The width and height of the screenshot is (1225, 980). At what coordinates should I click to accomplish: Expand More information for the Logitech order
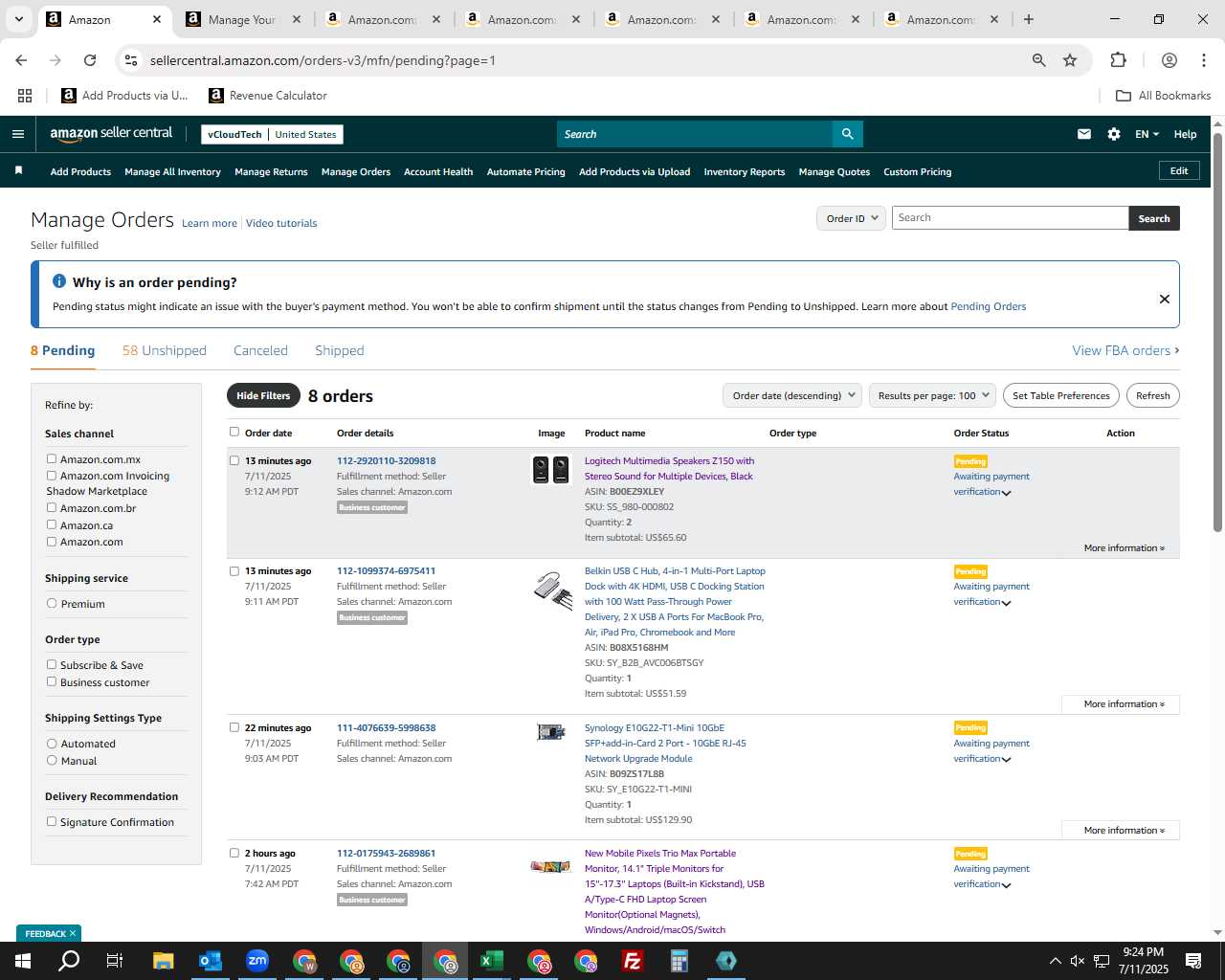(x=1125, y=548)
